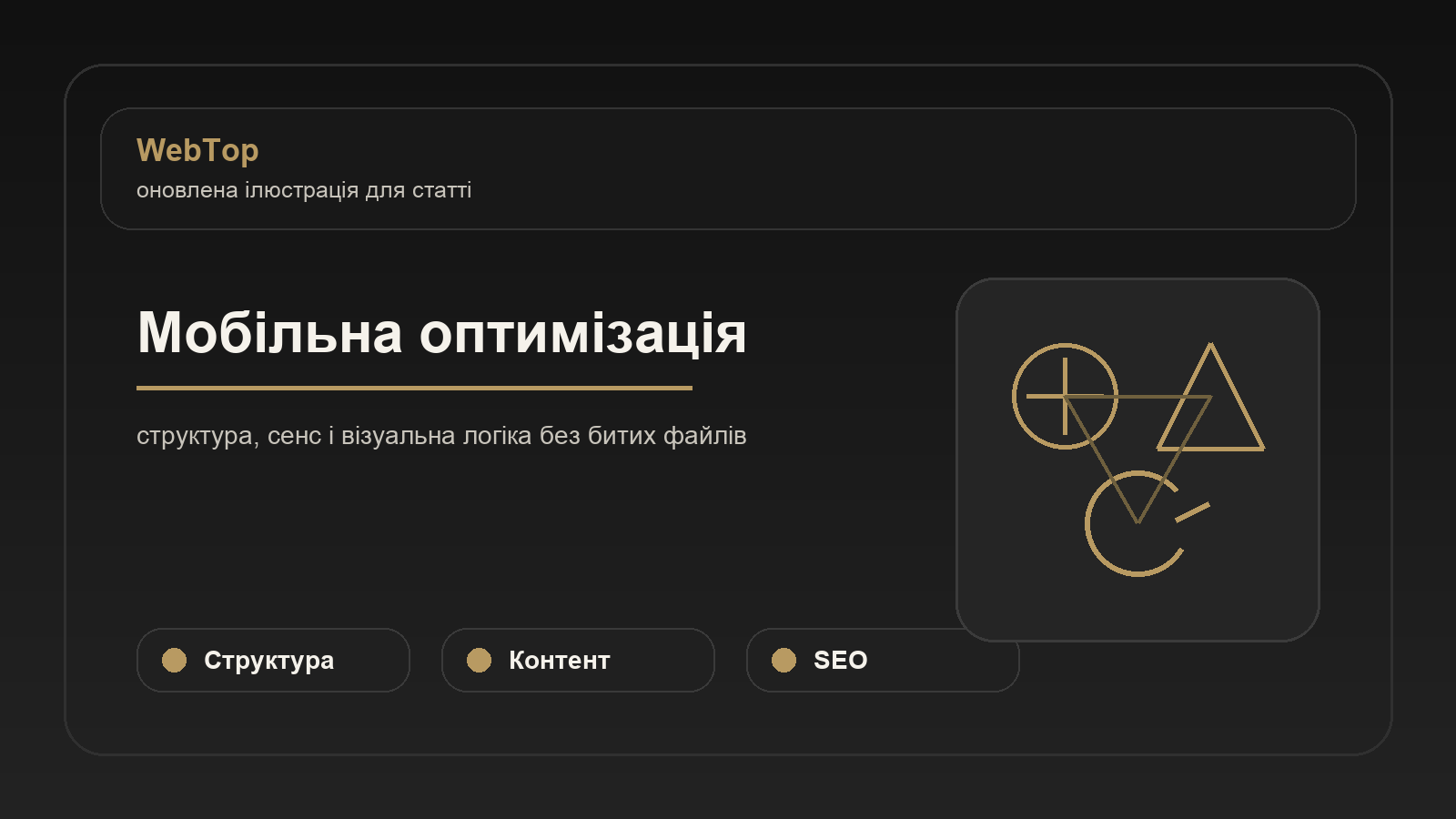
Task: Select the Контент pill button
Action: pos(578,660)
